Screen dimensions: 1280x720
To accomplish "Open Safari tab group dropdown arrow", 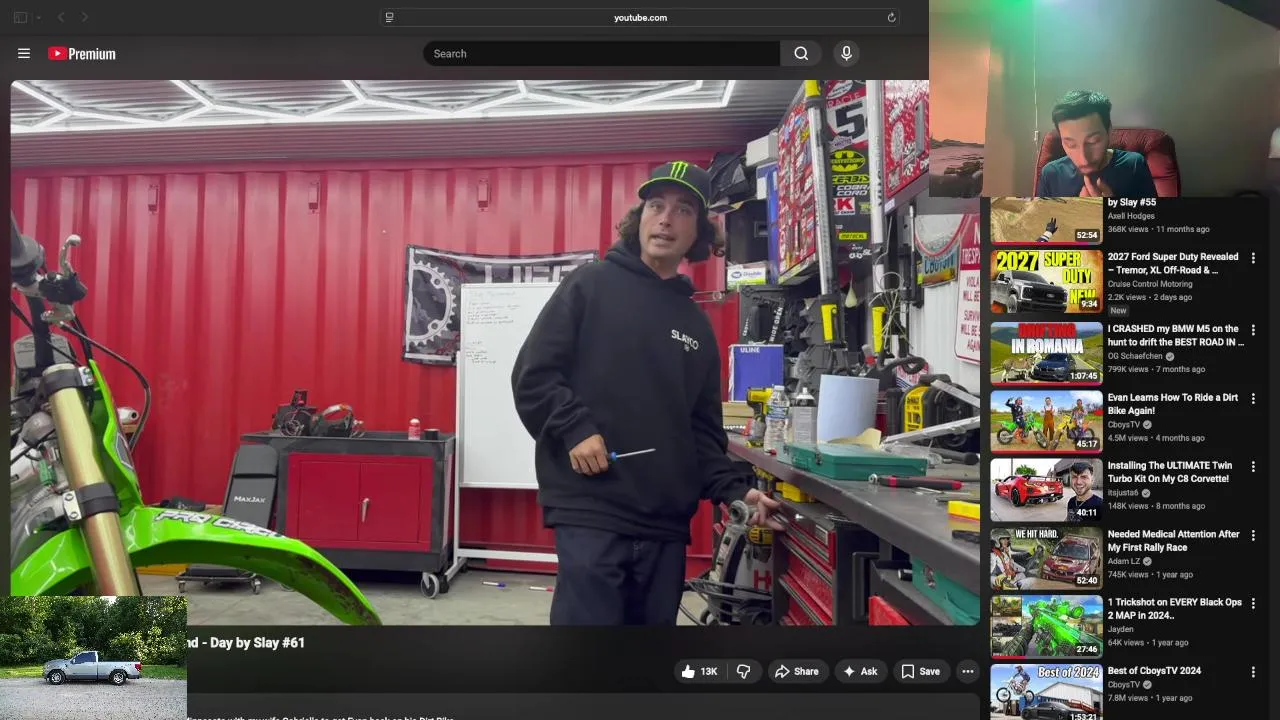I will point(39,17).
